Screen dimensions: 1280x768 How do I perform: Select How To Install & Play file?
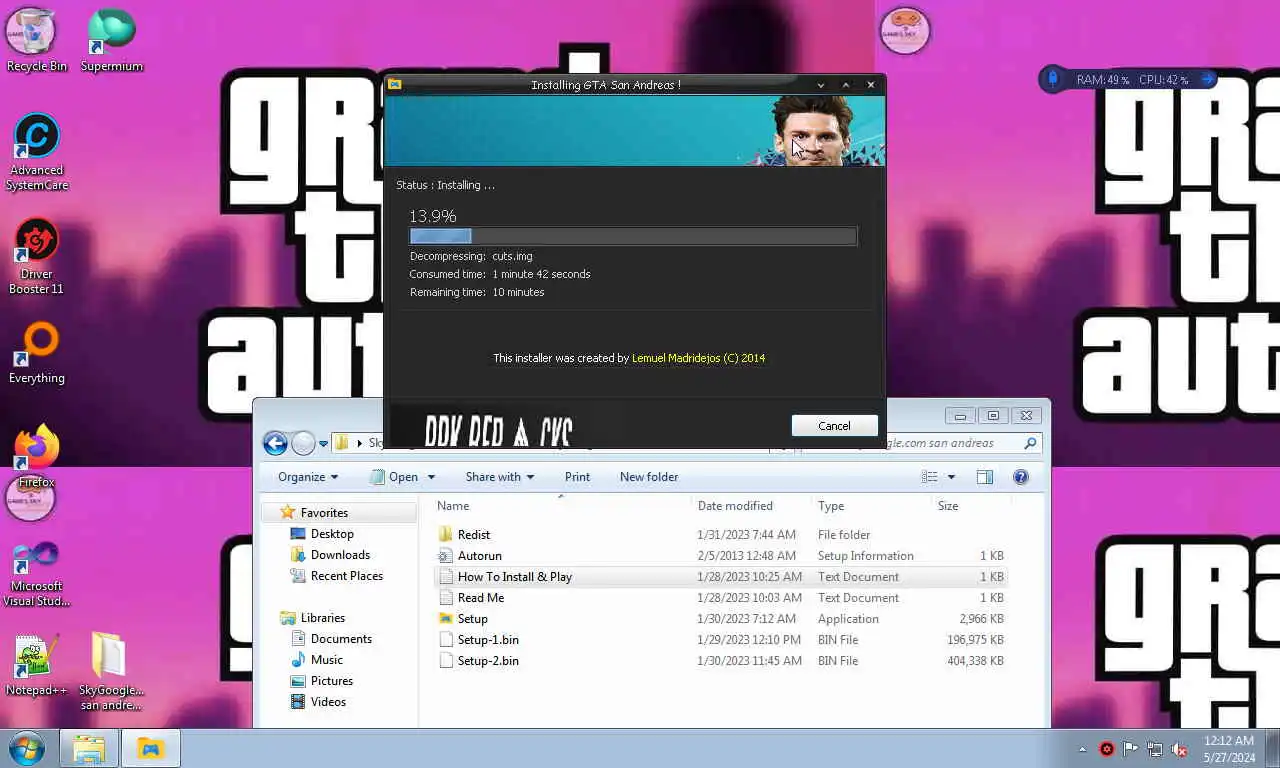tap(721, 577)
